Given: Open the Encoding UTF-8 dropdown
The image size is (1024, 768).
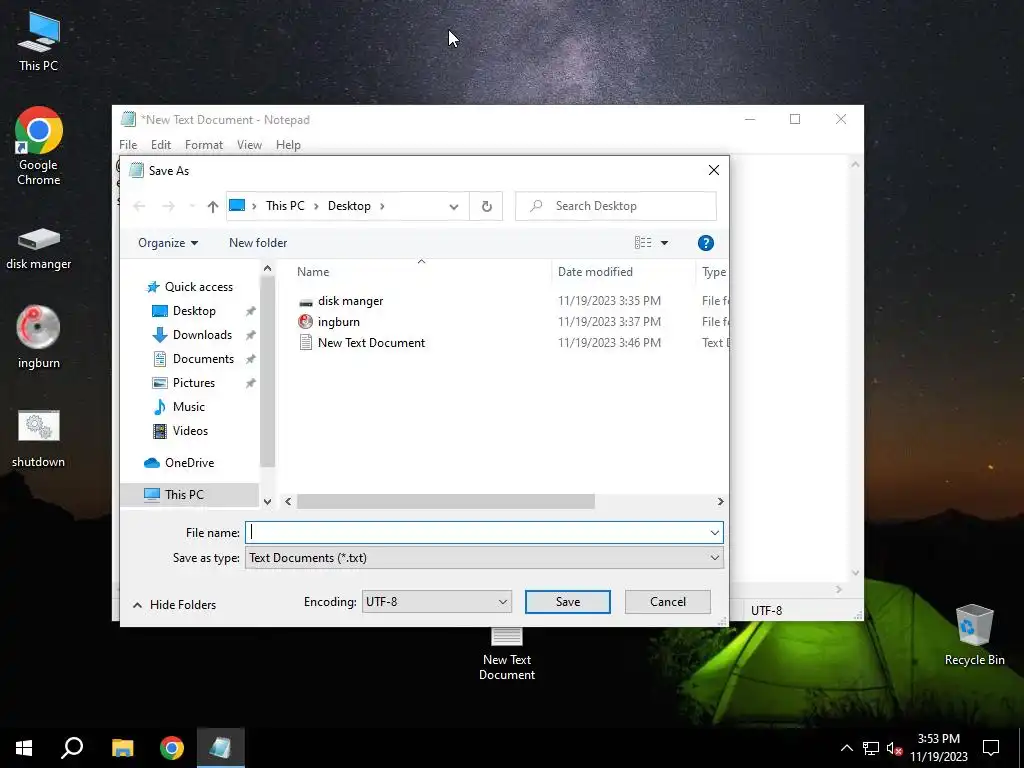Looking at the screenshot, I should click(437, 601).
